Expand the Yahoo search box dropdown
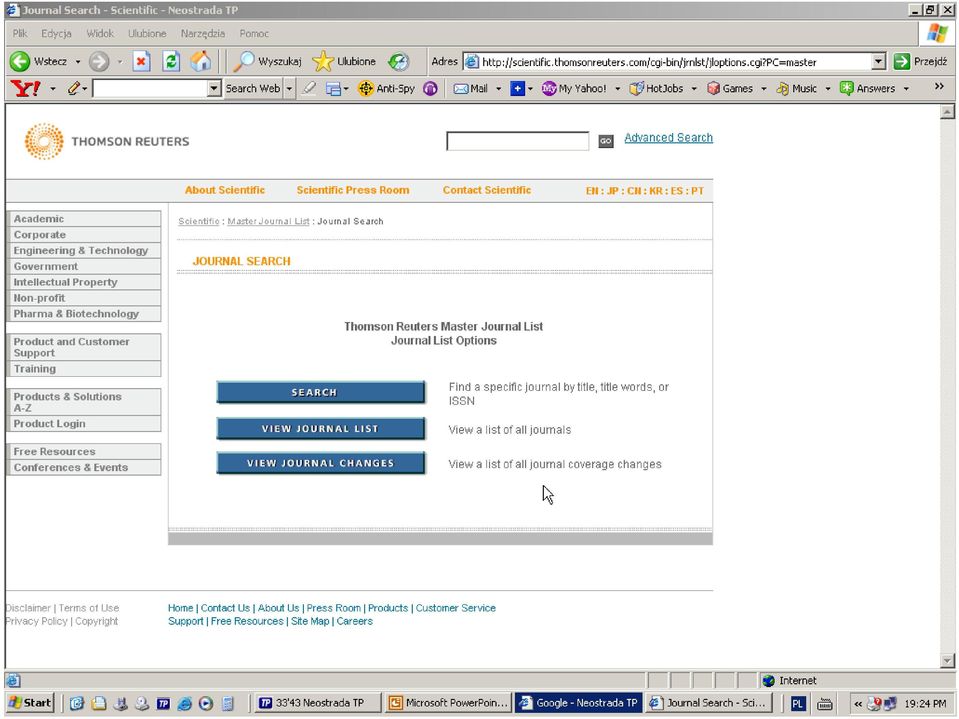The height and width of the screenshot is (719, 959). click(x=214, y=89)
